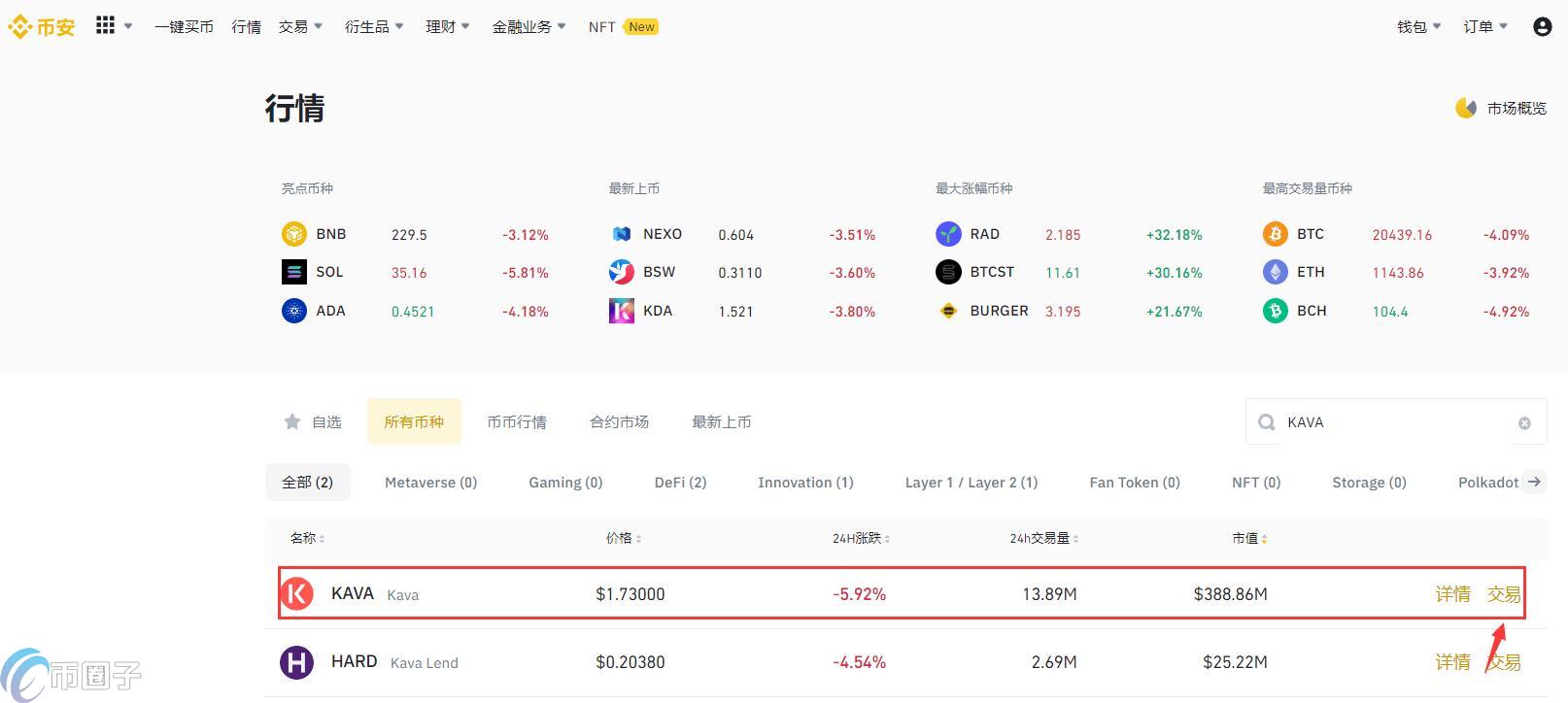Click the ETH coin icon

(1276, 272)
